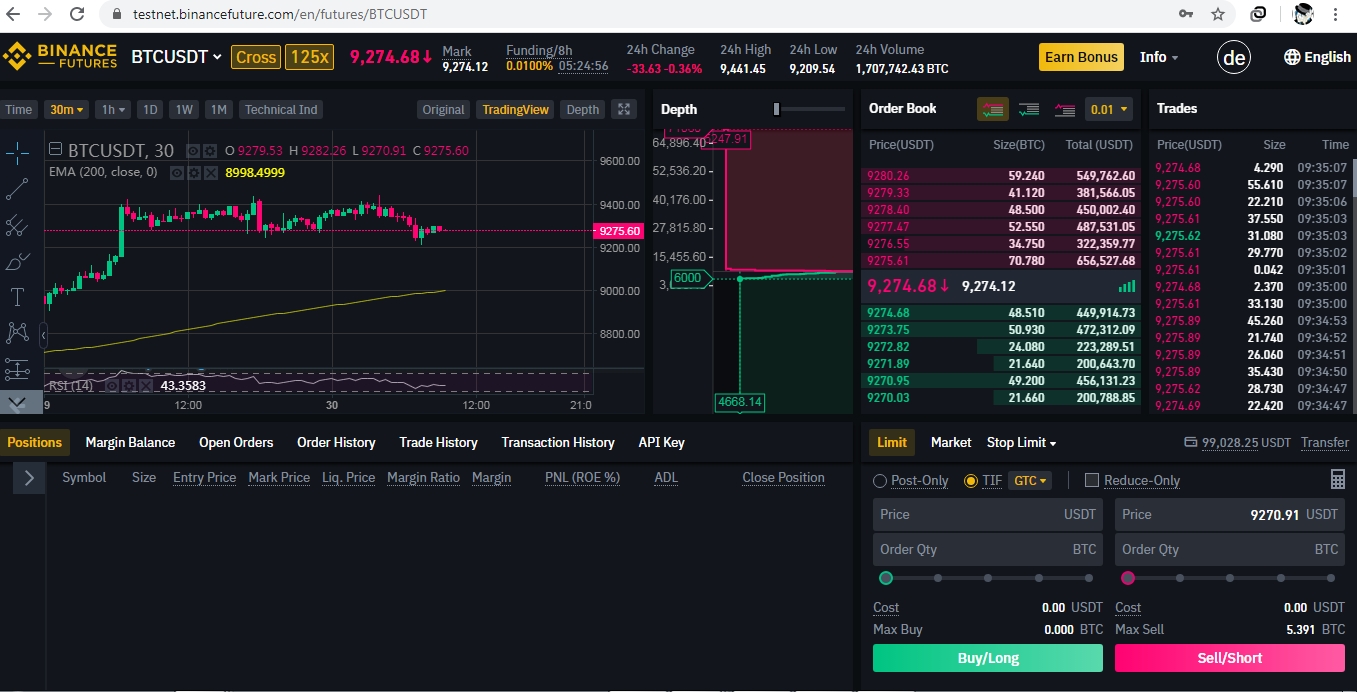Open saved passwords key icon
This screenshot has height=692, width=1357.
tap(1186, 14)
